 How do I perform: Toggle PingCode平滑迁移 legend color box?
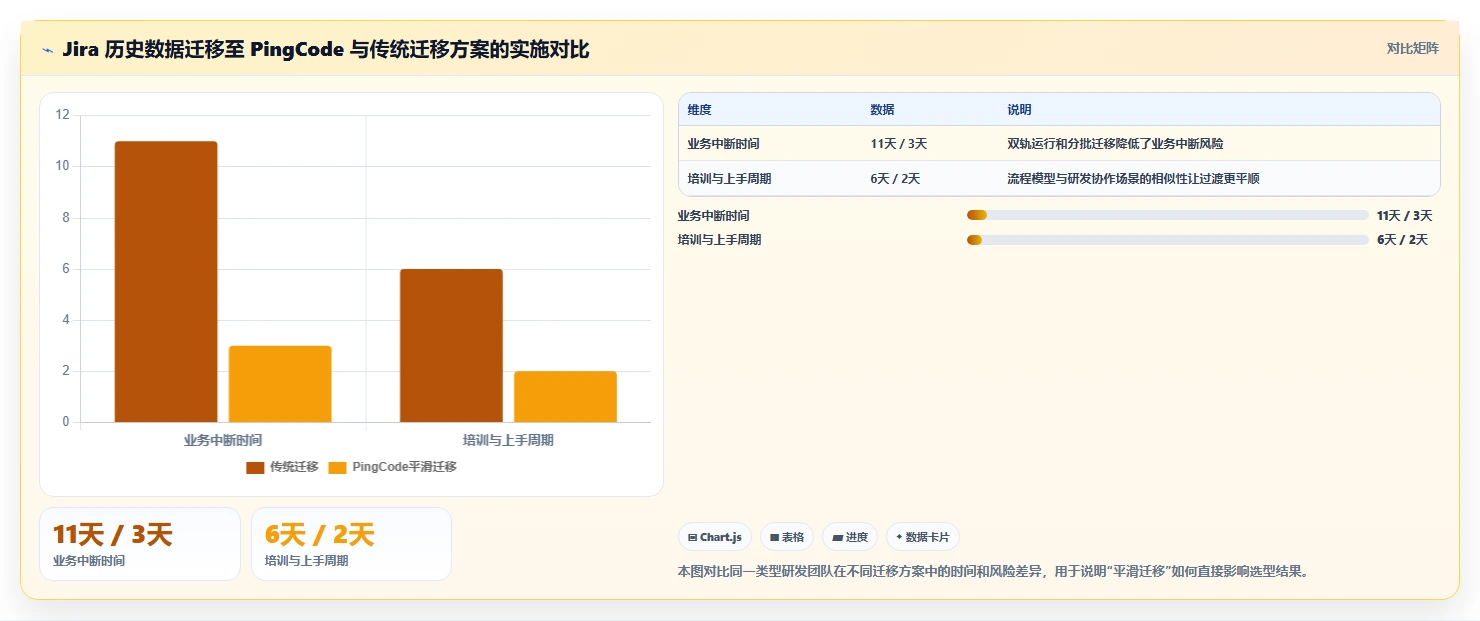pyautogui.click(x=338, y=467)
